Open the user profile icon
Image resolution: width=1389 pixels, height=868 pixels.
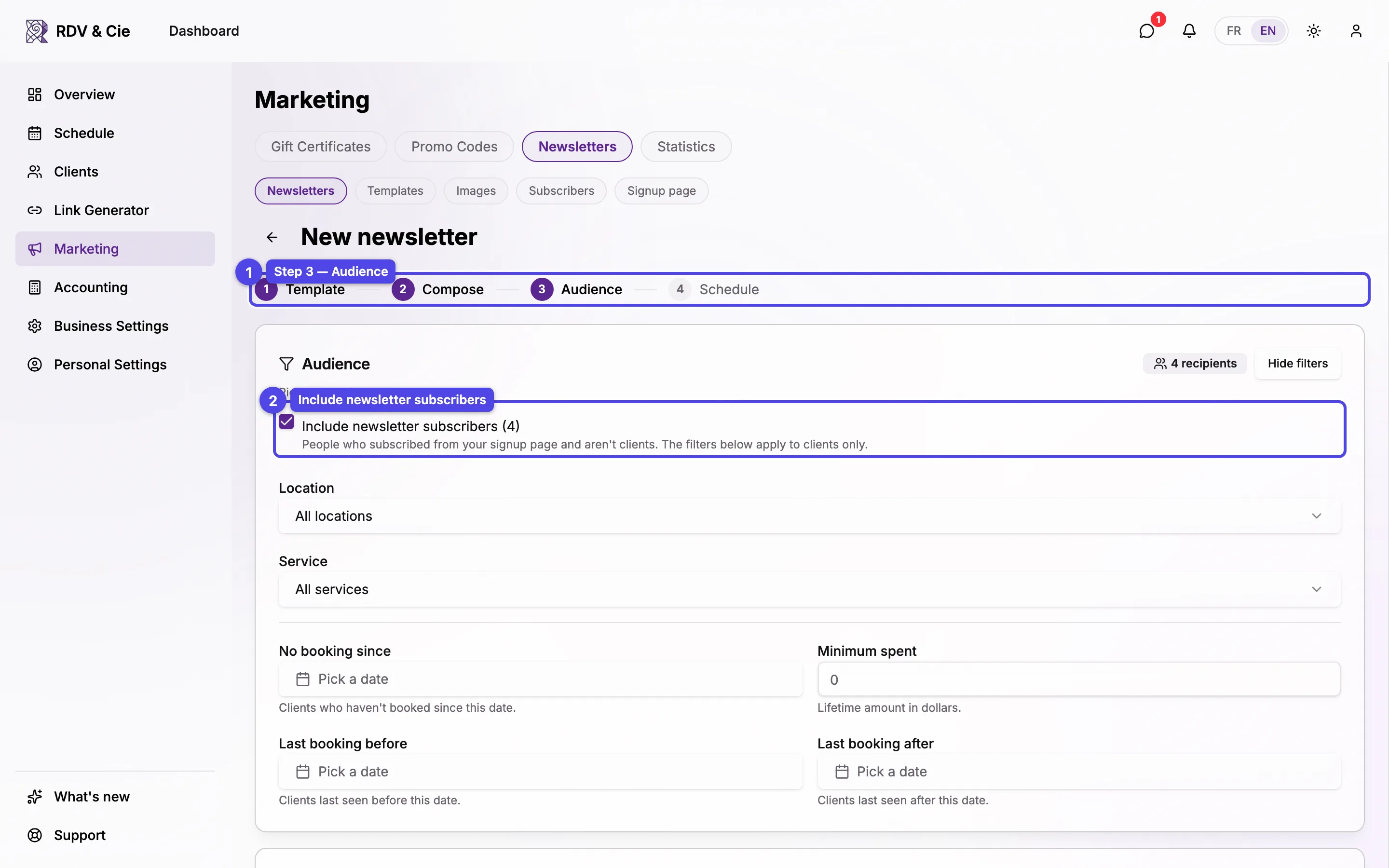pos(1356,31)
